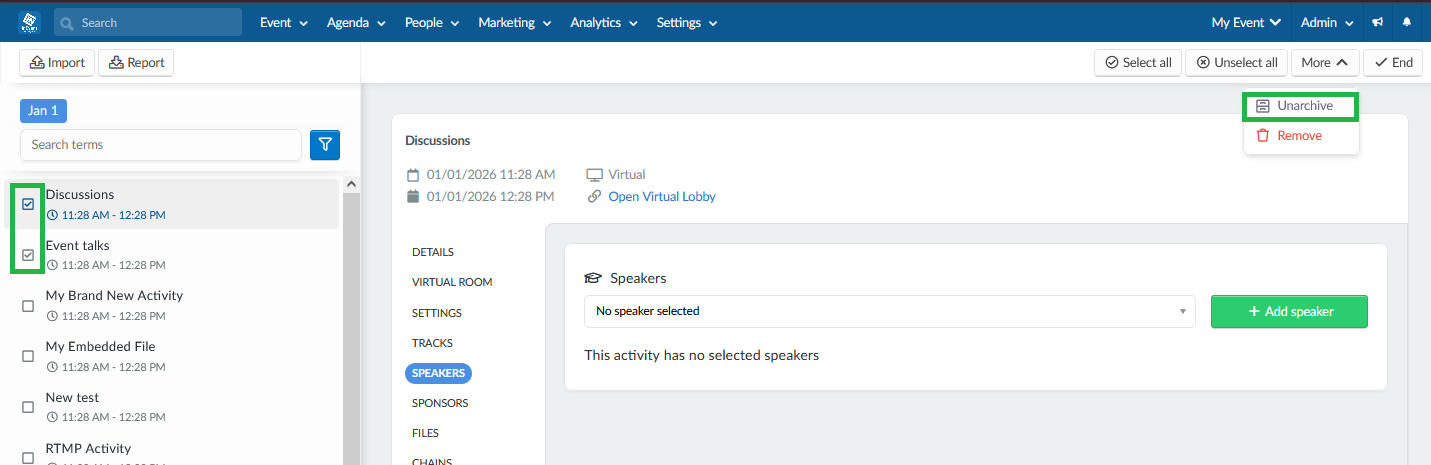Click the graduation cap Speakers icon
The height and width of the screenshot is (465, 1431).
[593, 278]
